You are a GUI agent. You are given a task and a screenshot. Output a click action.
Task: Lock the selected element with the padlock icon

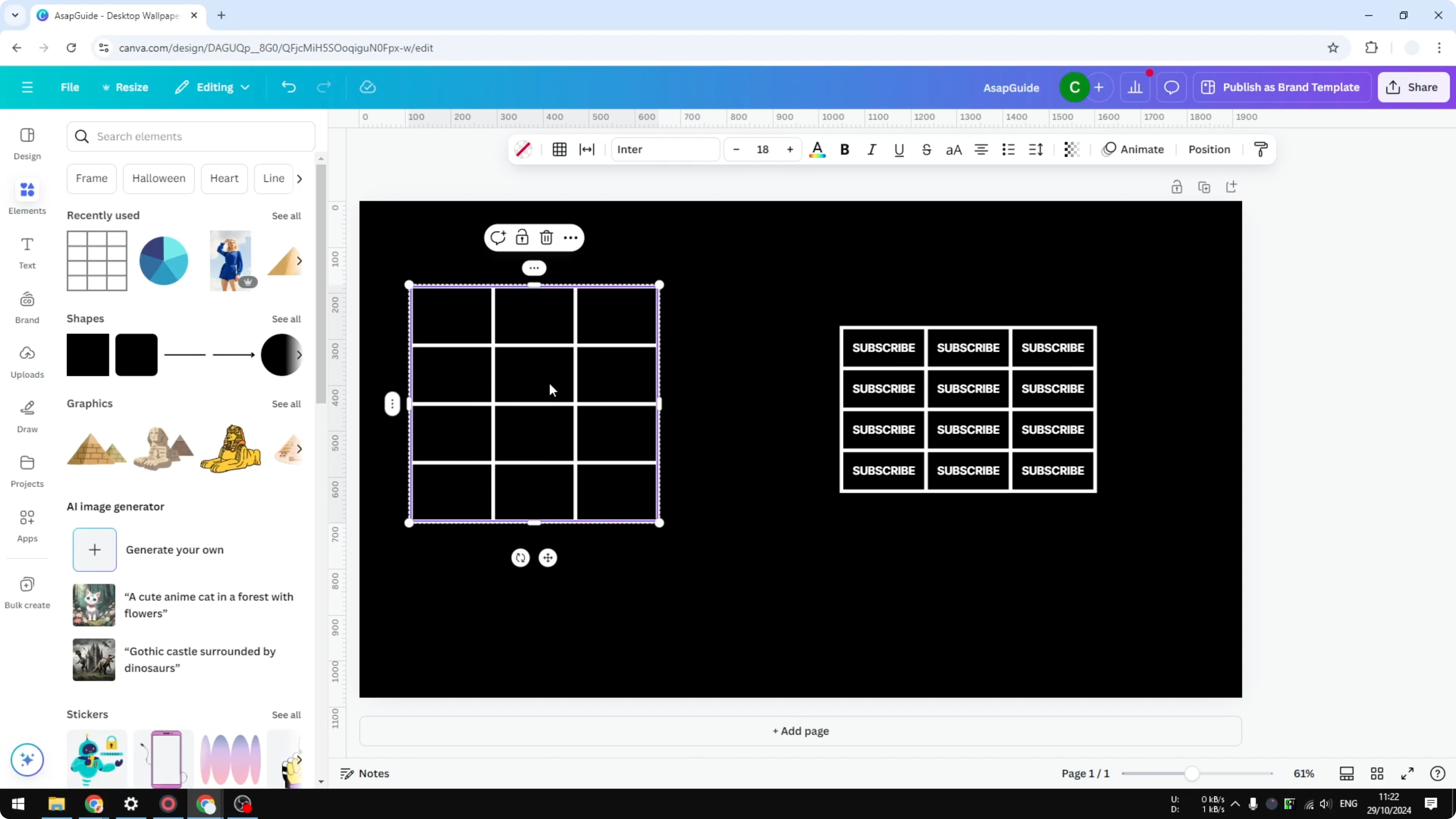click(x=522, y=237)
